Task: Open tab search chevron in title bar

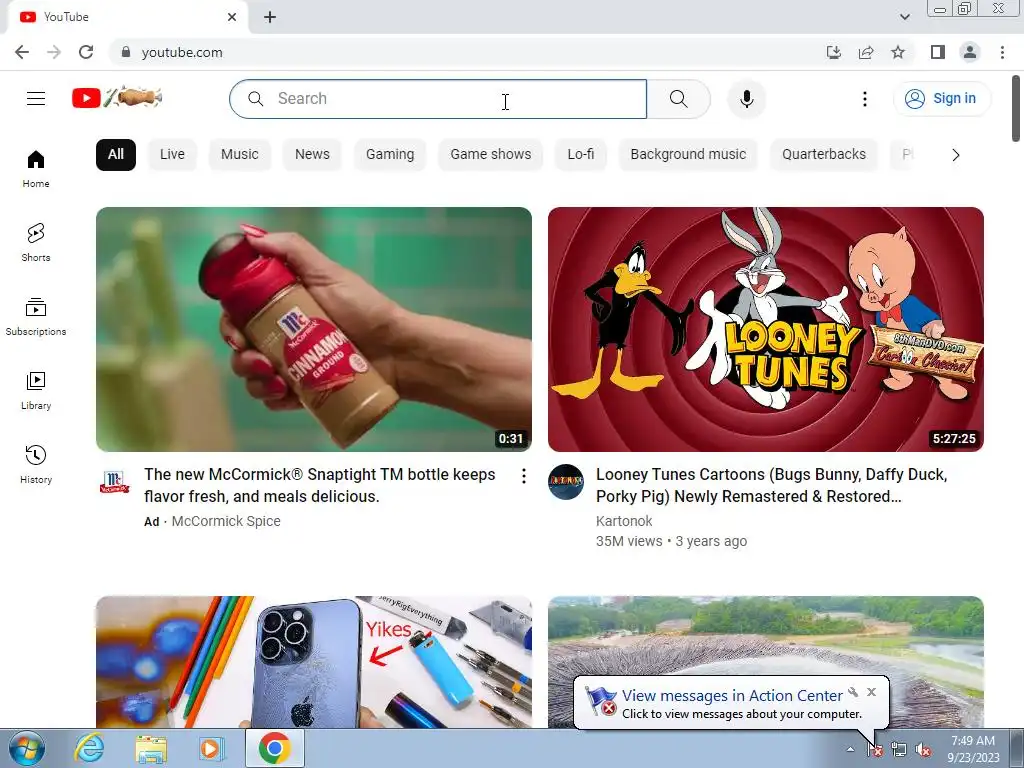Action: click(x=904, y=17)
